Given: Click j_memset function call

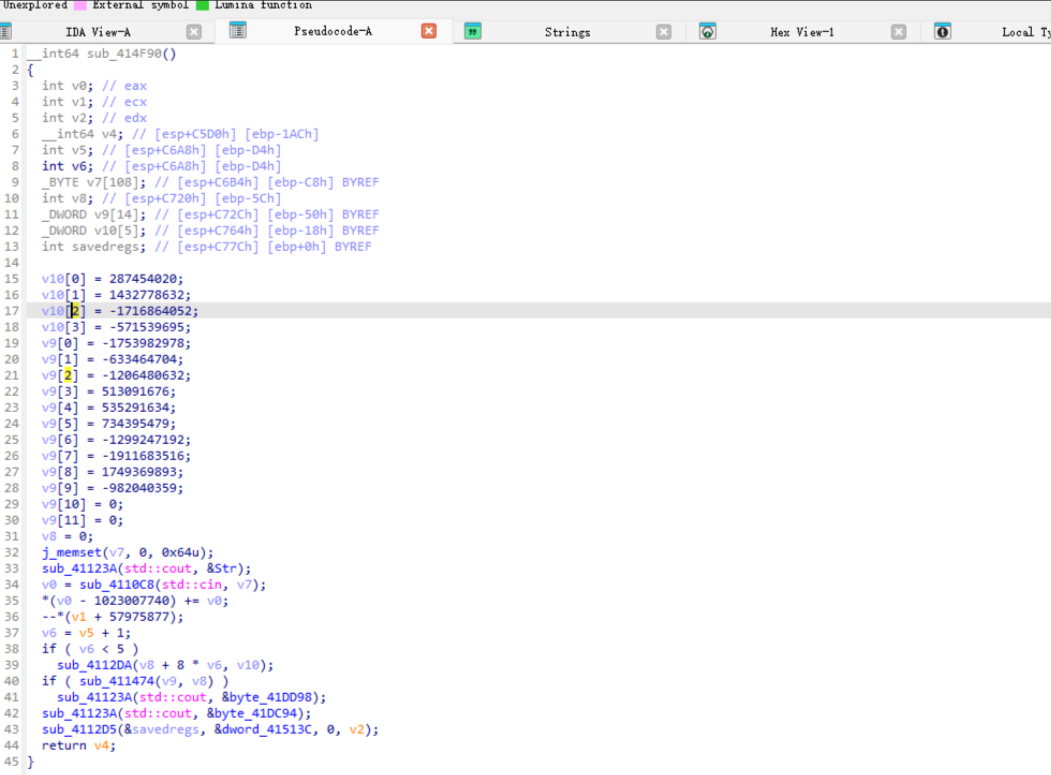Looking at the screenshot, I should (x=72, y=552).
